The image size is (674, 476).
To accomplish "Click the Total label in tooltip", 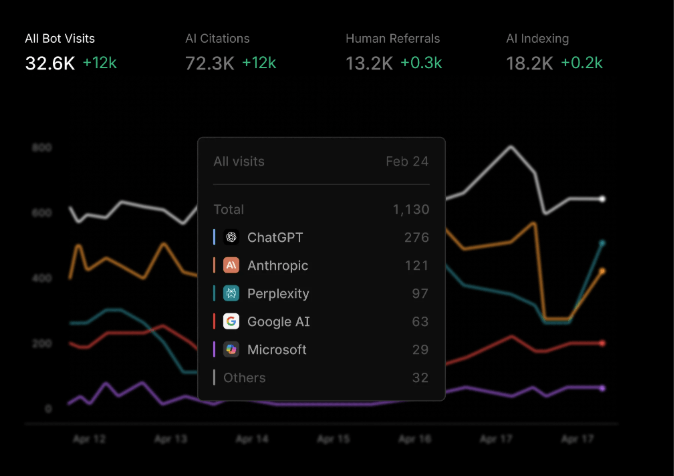I will point(229,209).
